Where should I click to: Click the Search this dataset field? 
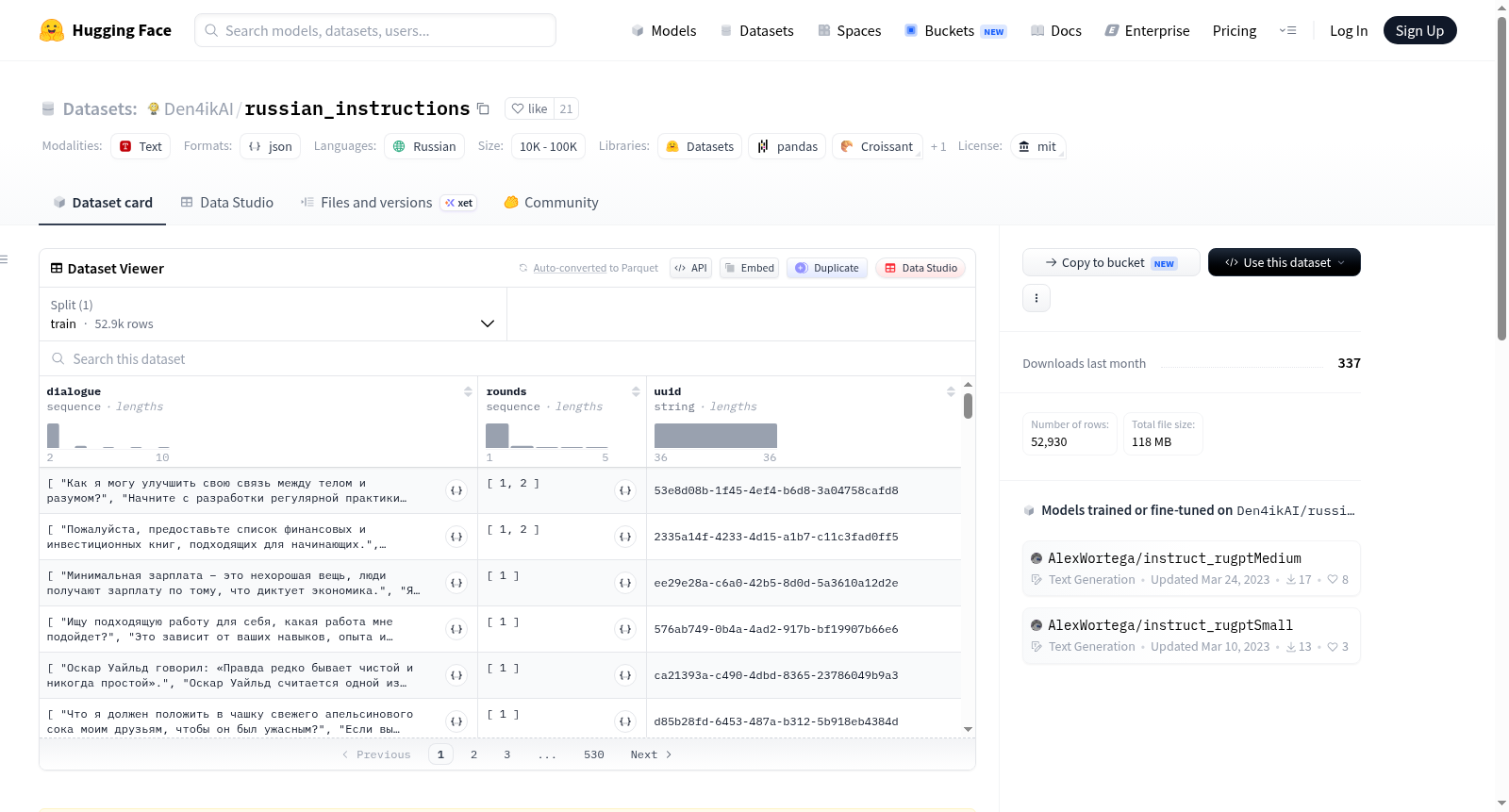coord(507,358)
